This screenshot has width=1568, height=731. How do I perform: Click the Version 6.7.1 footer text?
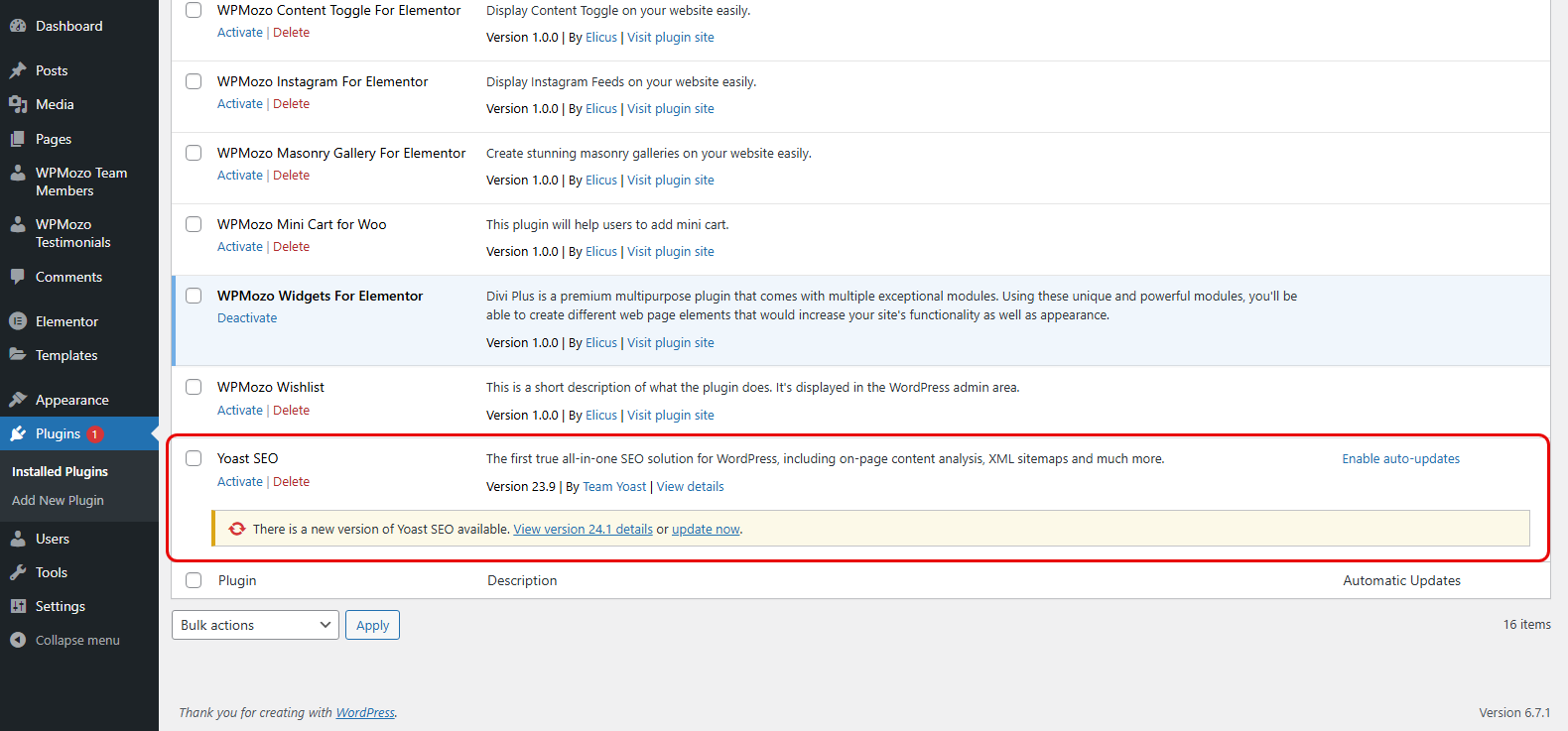point(1514,712)
